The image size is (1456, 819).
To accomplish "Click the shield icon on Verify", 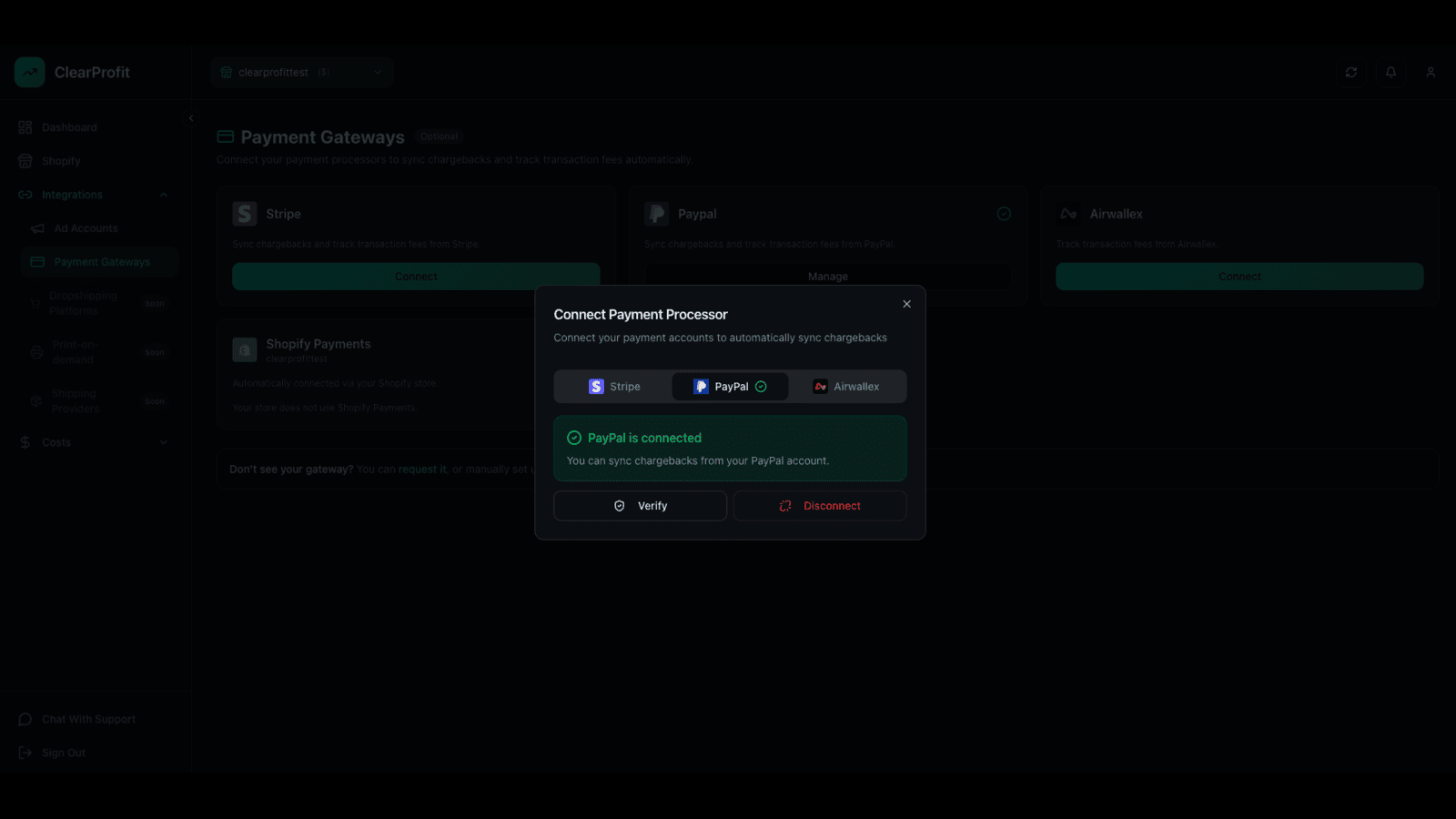I will coord(620,506).
